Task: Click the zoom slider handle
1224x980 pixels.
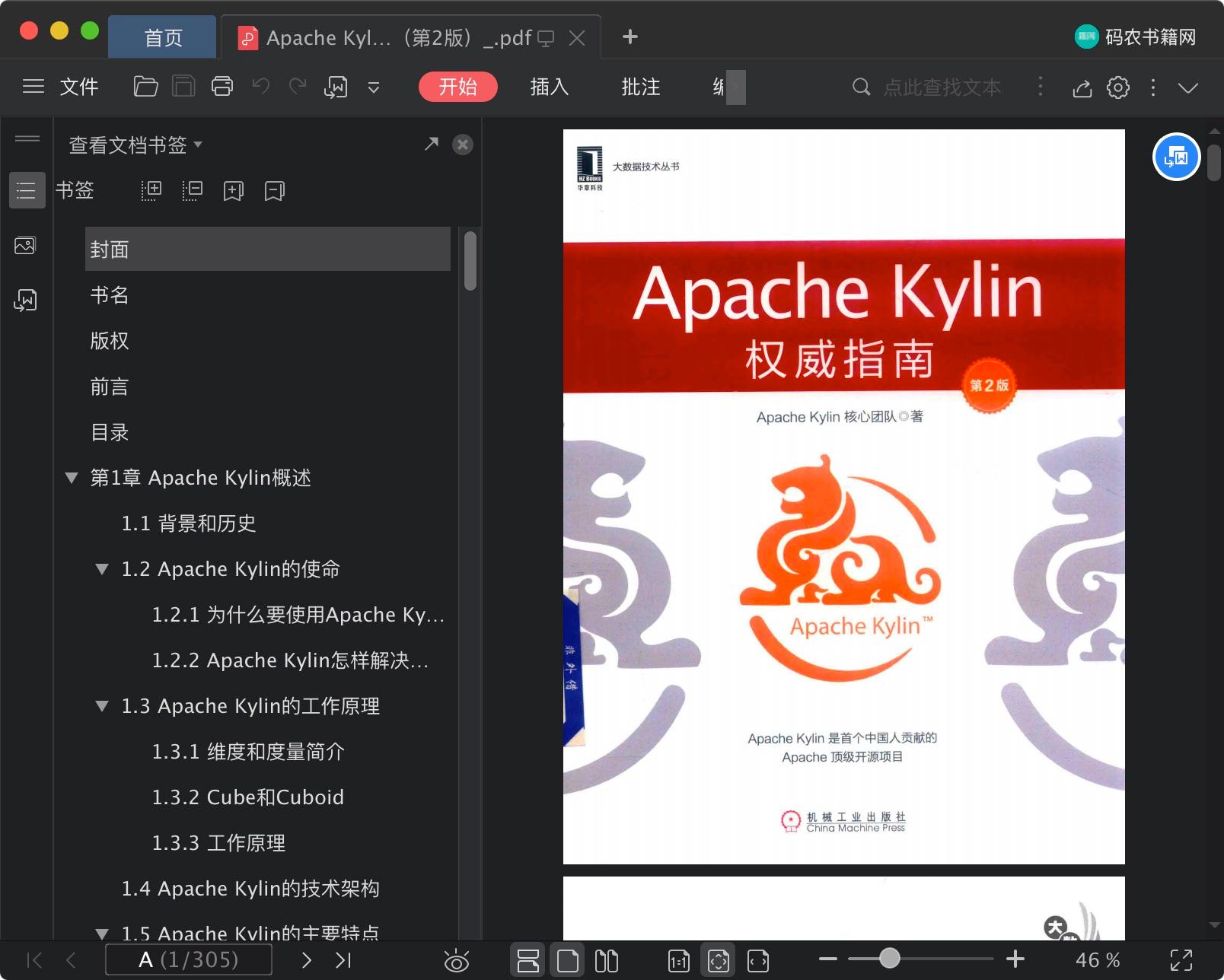Action: click(889, 959)
